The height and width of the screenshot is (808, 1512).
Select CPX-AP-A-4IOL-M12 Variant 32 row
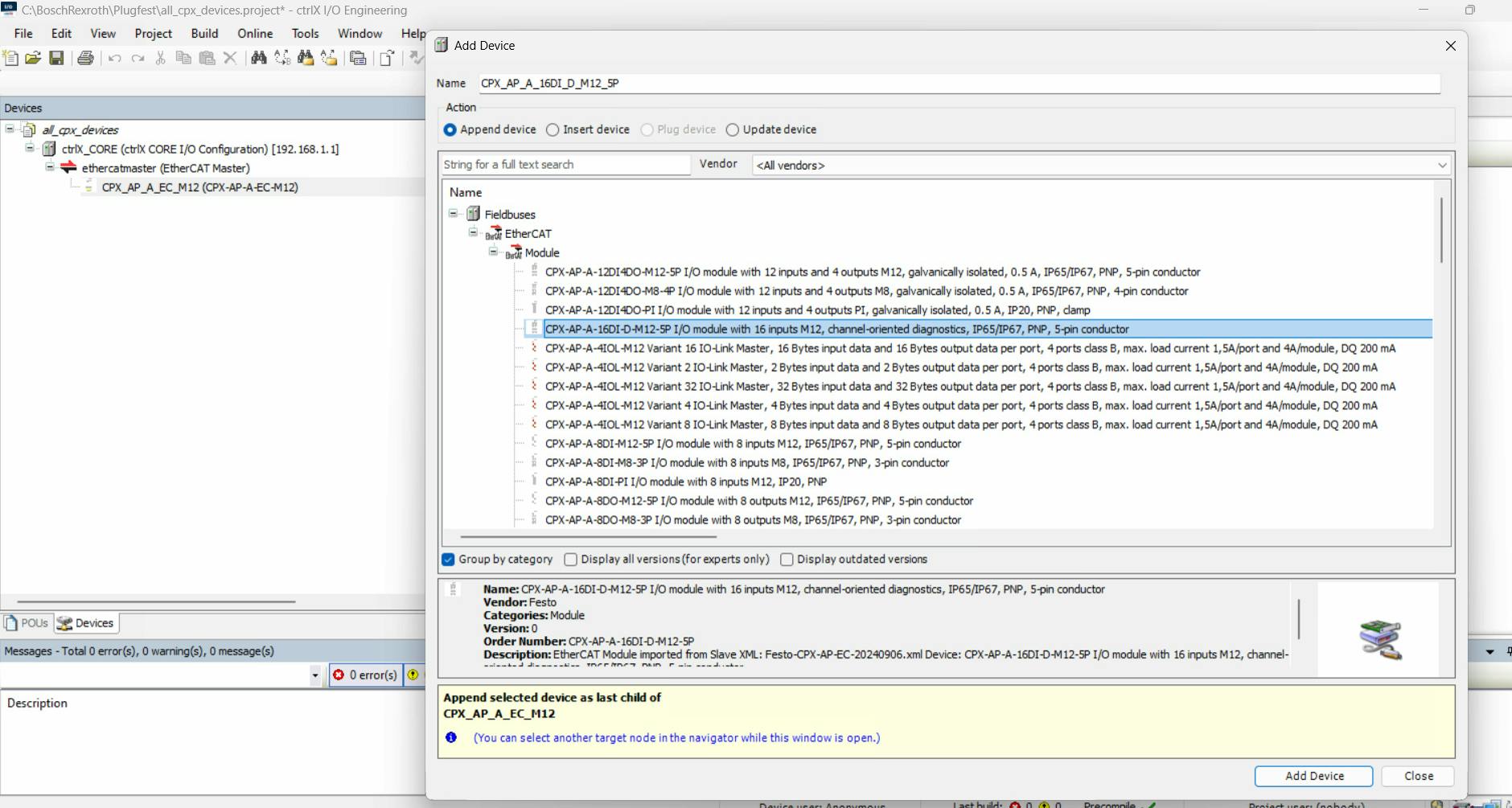pos(970,387)
